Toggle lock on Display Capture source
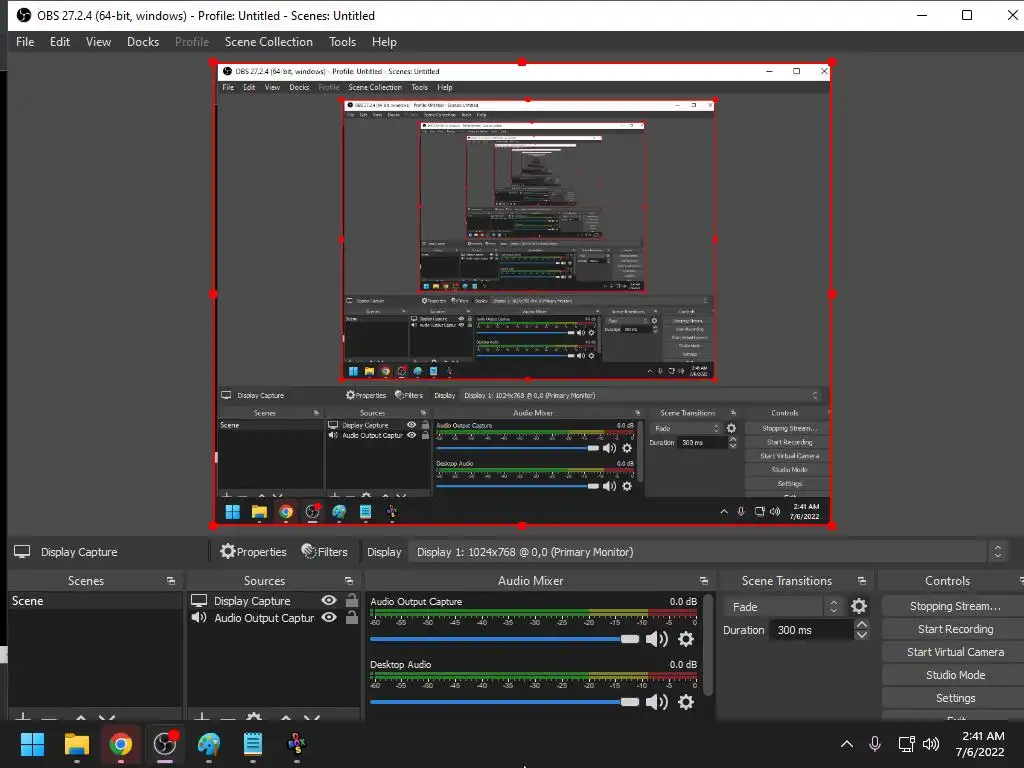Screen dimensions: 1024x768 351,600
